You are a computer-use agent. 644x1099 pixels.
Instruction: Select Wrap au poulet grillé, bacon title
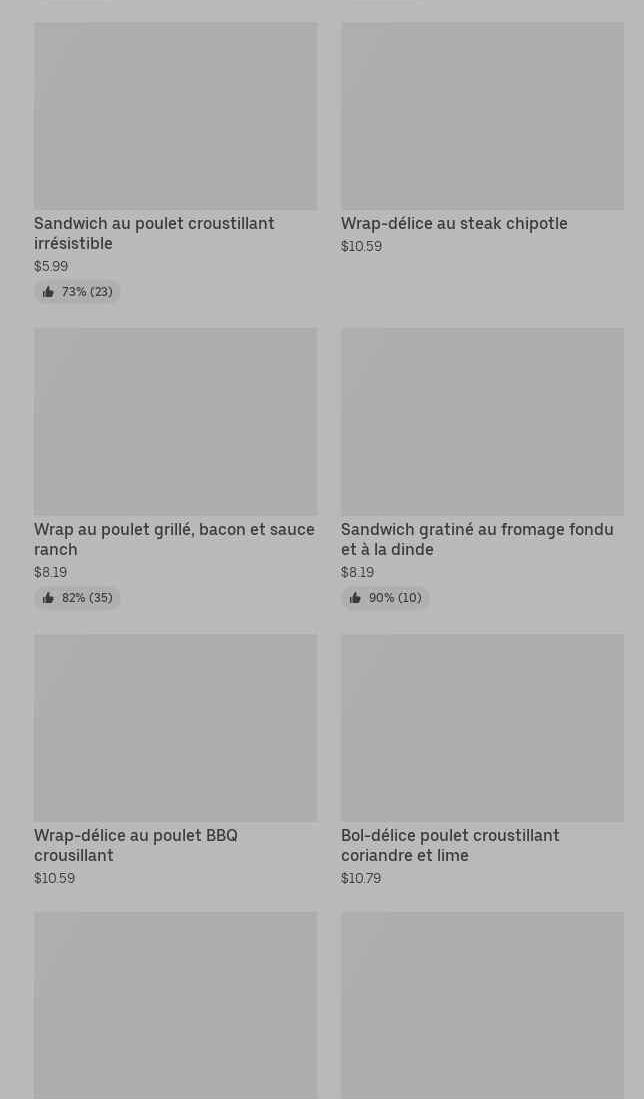[174, 539]
